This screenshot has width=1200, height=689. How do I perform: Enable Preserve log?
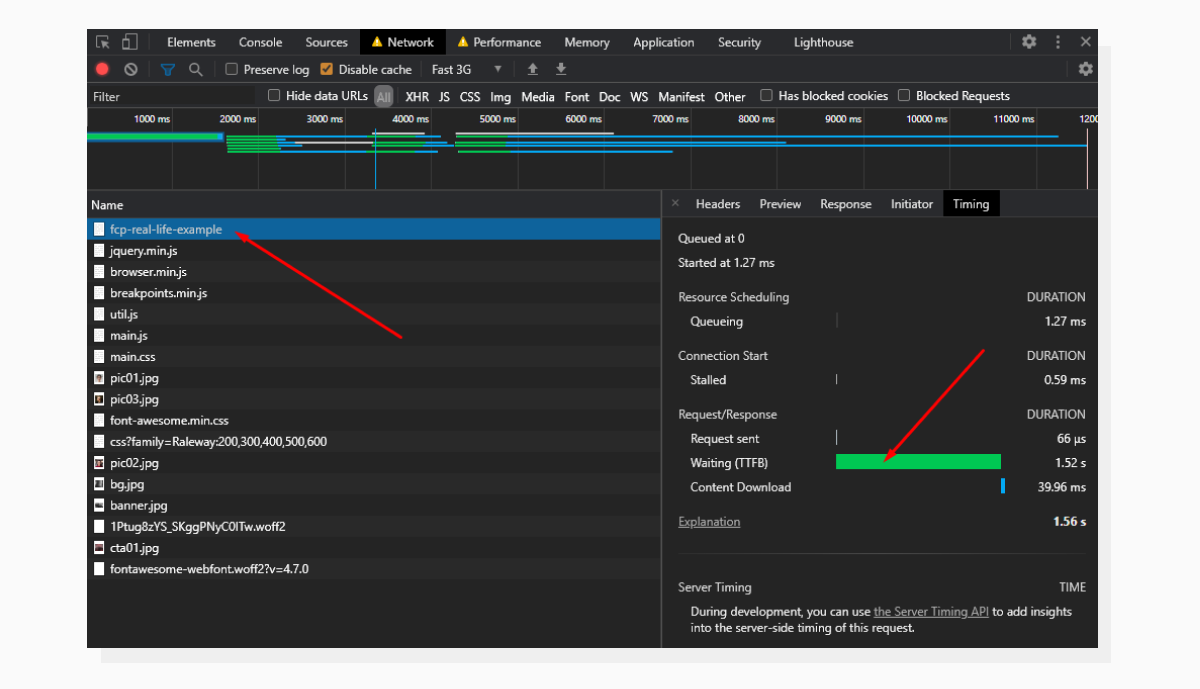point(230,69)
